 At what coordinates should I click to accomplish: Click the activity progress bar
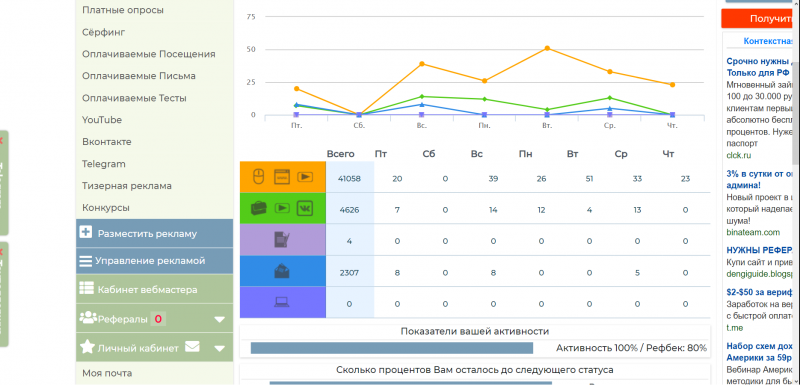tap(392, 348)
